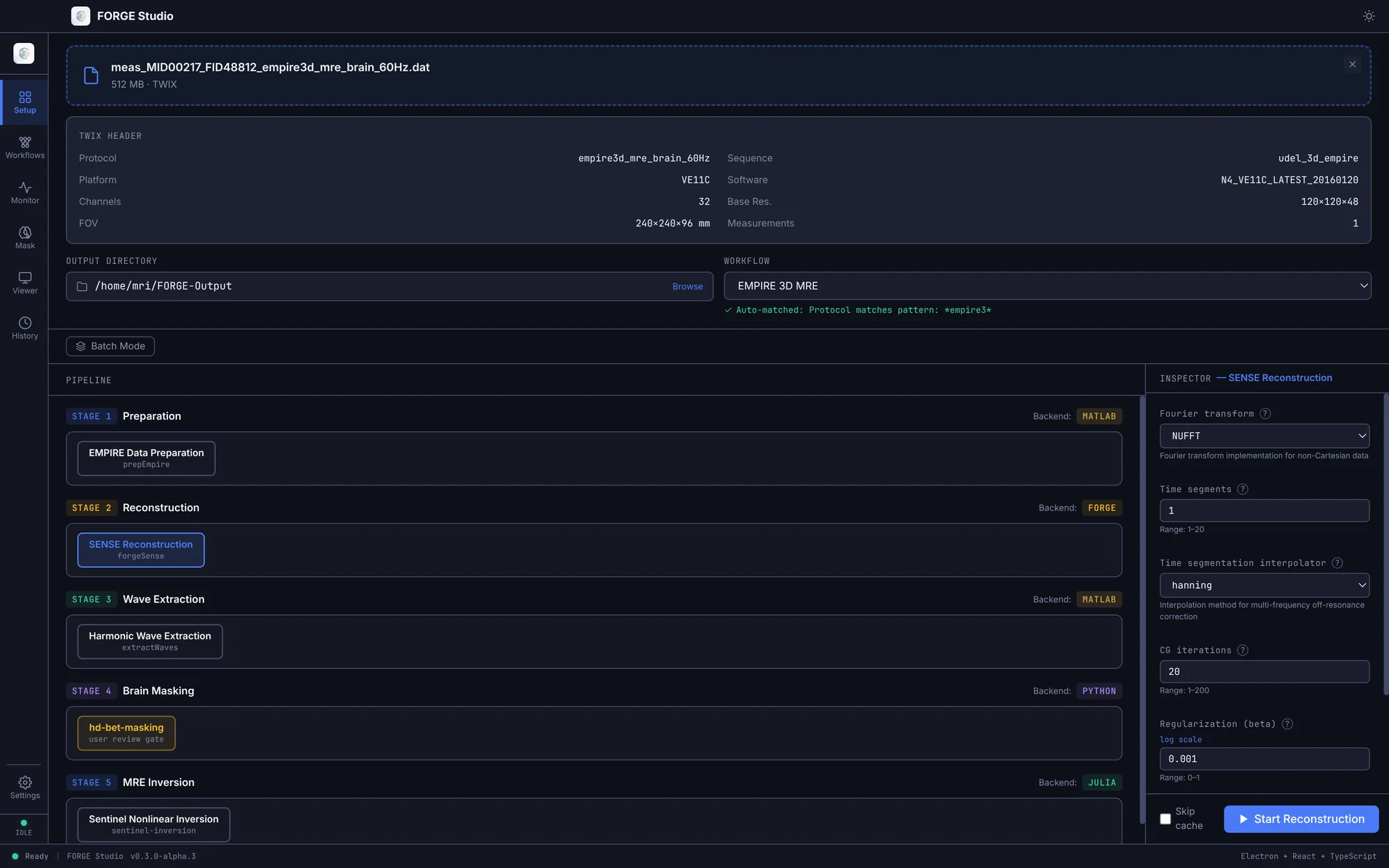Click the Time segments input field
Image resolution: width=1389 pixels, height=868 pixels.
1264,511
